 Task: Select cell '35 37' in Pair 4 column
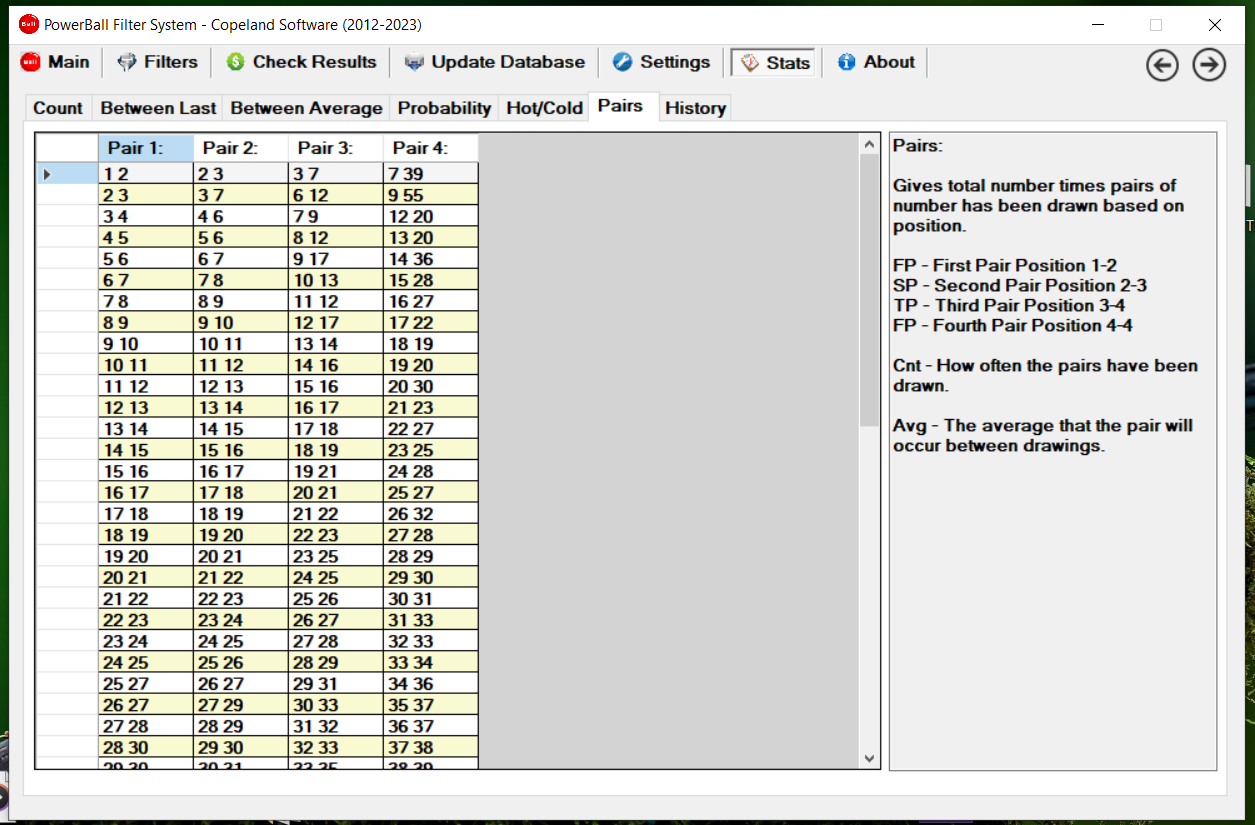431,705
